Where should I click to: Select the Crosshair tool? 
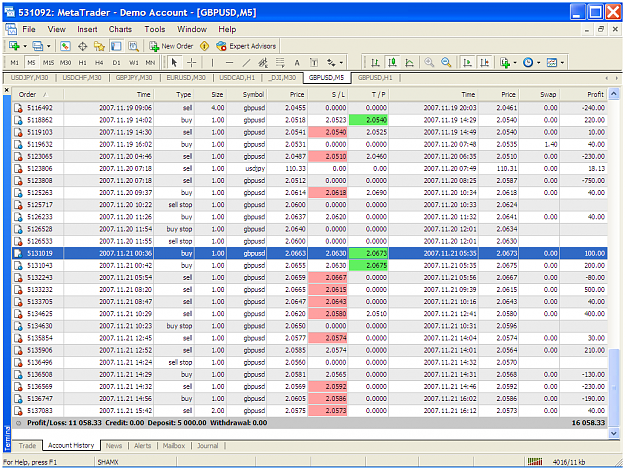[191, 63]
